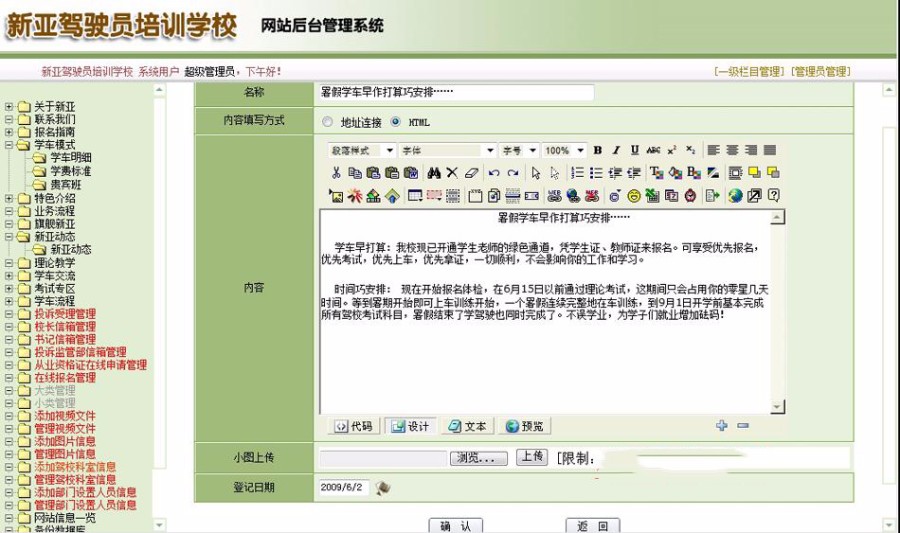This screenshot has width=900, height=533.
Task: Apply subscript formatting
Action: [690, 150]
